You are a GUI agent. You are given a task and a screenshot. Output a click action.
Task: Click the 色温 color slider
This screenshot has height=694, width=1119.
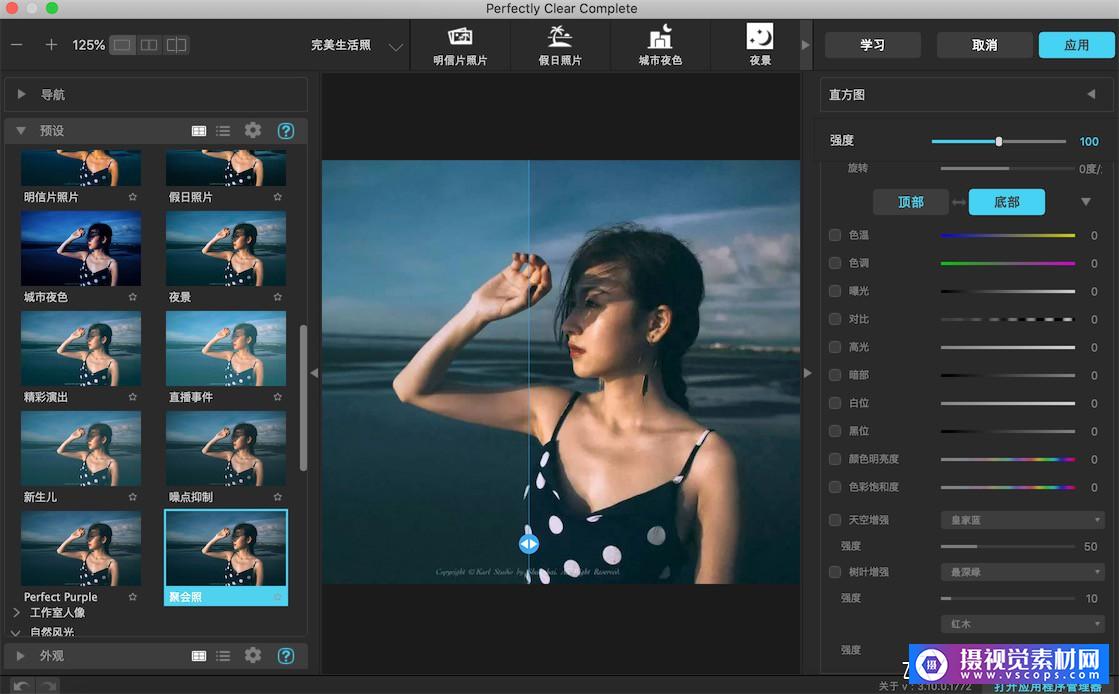[x=1008, y=235]
